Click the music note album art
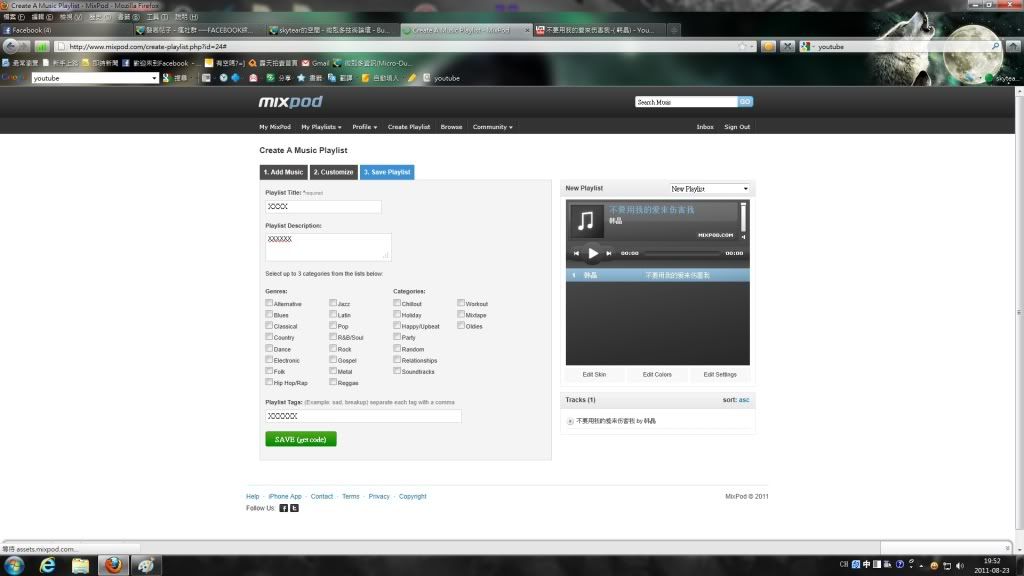 [x=586, y=220]
